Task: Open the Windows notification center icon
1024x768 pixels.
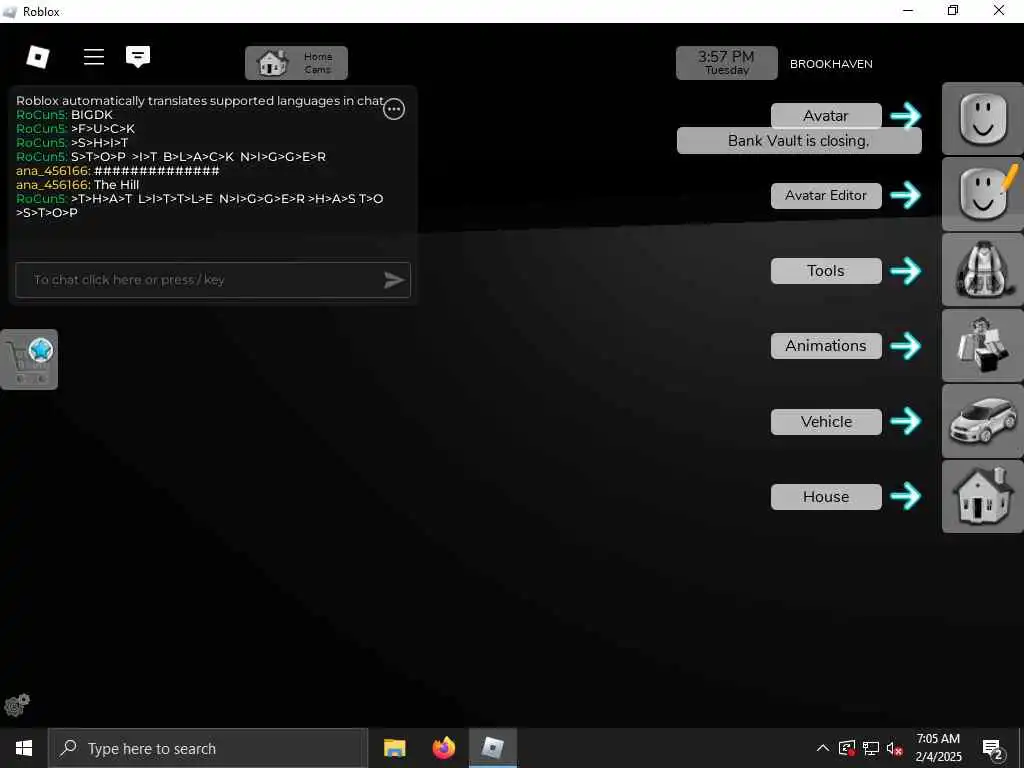Action: click(x=993, y=749)
